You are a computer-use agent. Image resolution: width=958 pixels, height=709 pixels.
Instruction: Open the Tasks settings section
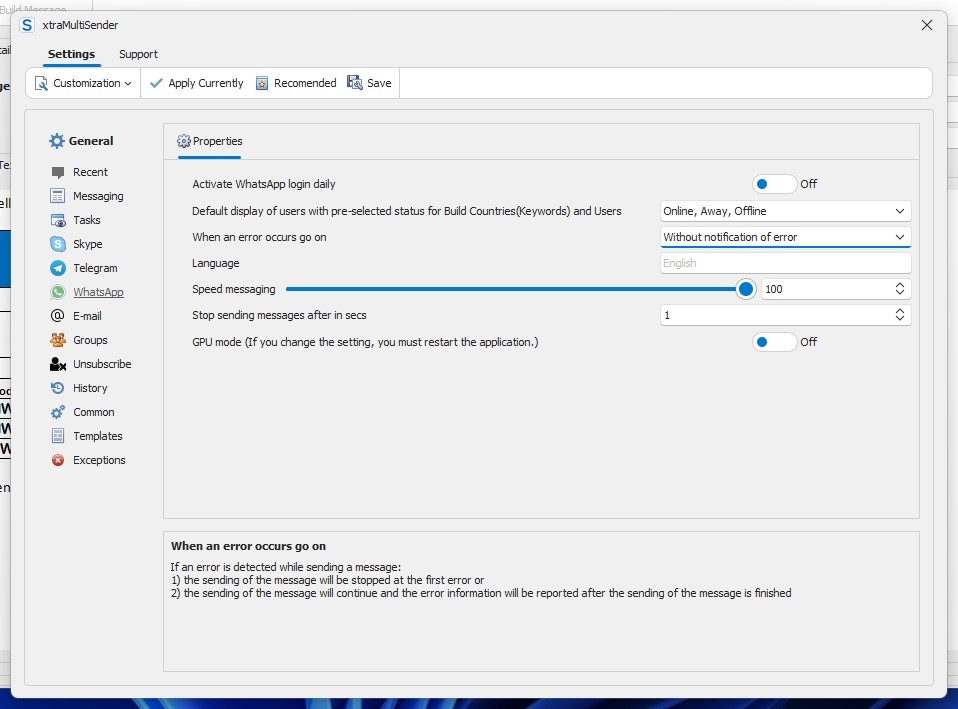[x=76, y=220]
